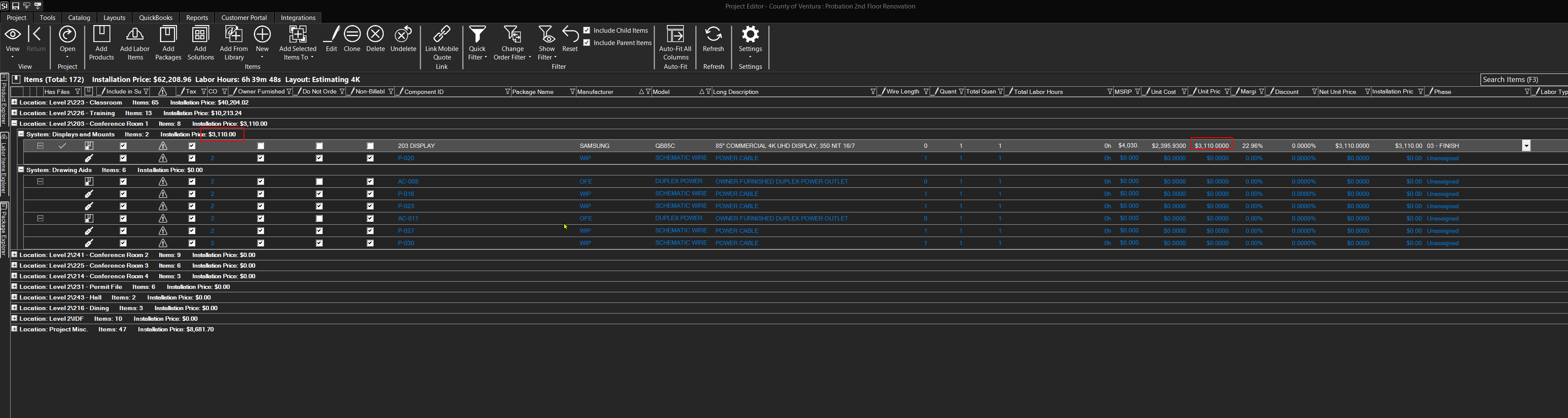This screenshot has height=418, width=1568.
Task: Open the Reports ribbon tab
Action: click(197, 18)
